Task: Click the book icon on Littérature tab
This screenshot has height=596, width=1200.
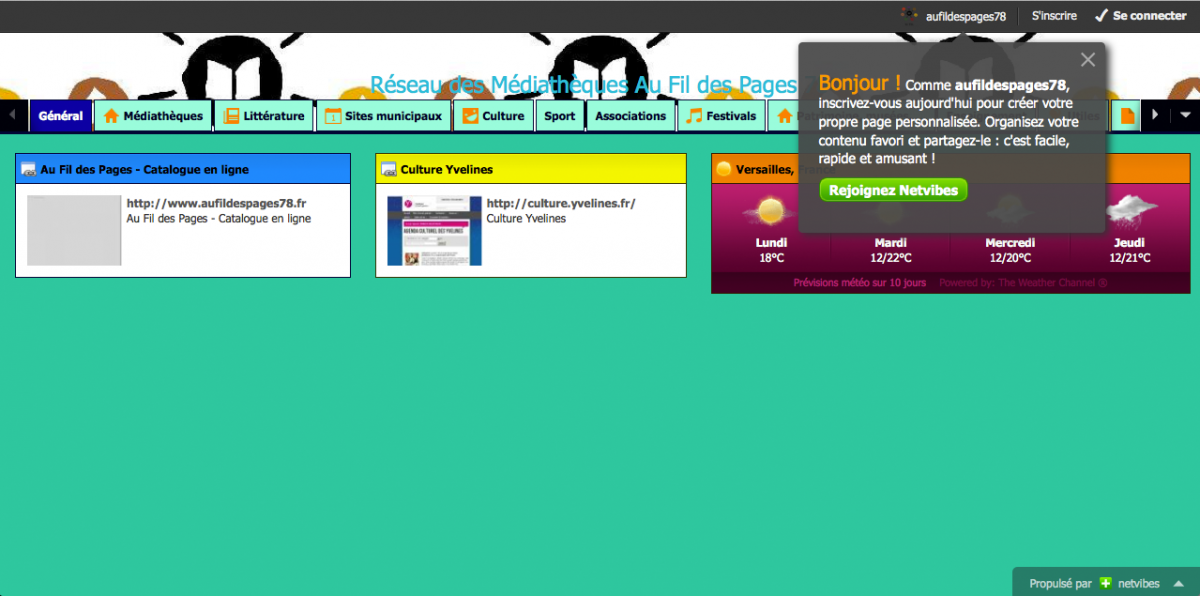Action: tap(231, 116)
